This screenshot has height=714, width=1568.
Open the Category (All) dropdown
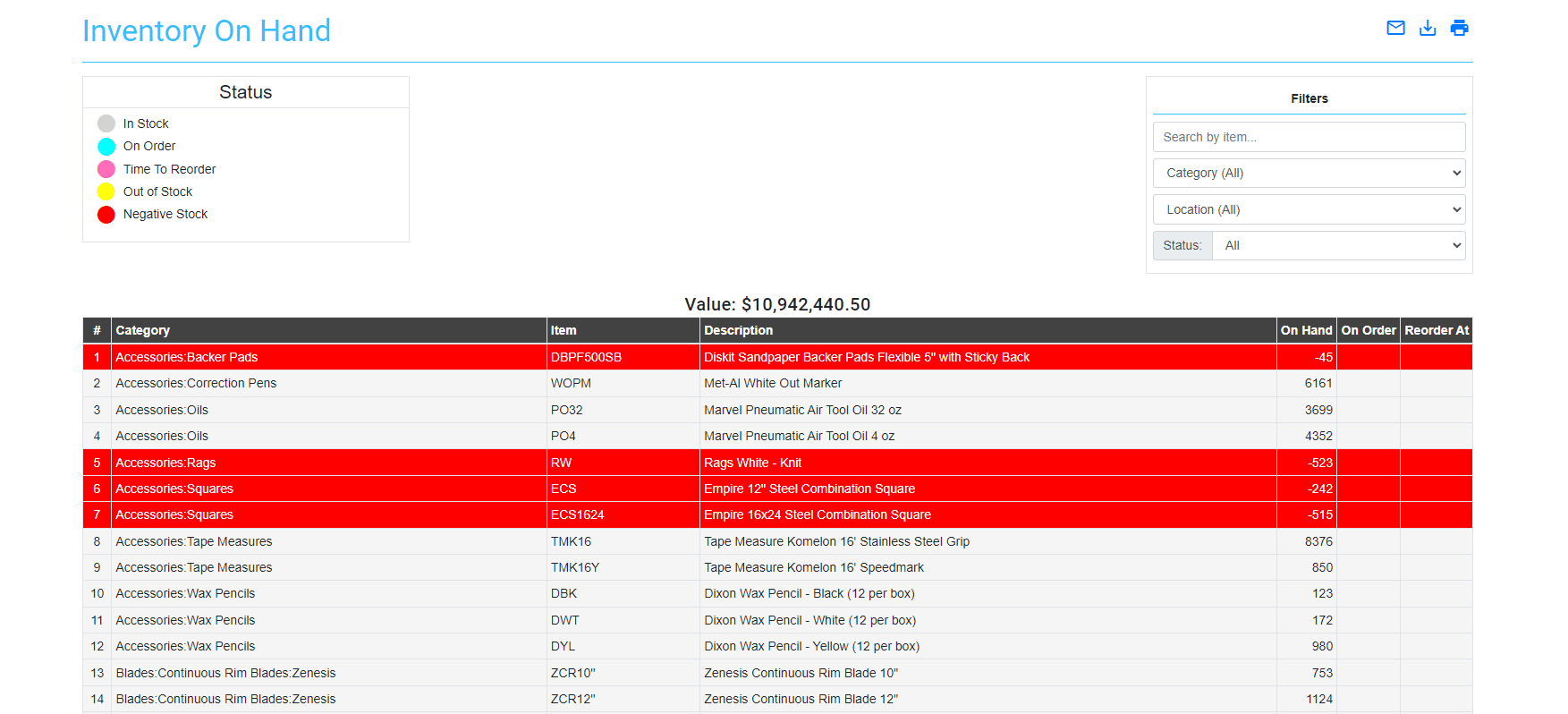coord(1309,173)
